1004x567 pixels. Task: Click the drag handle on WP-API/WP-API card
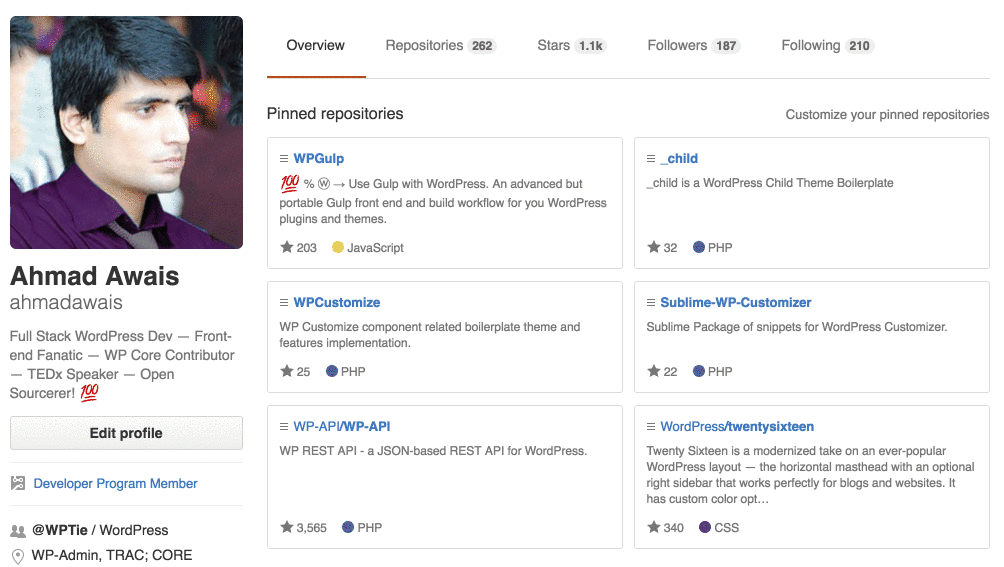click(x=284, y=427)
